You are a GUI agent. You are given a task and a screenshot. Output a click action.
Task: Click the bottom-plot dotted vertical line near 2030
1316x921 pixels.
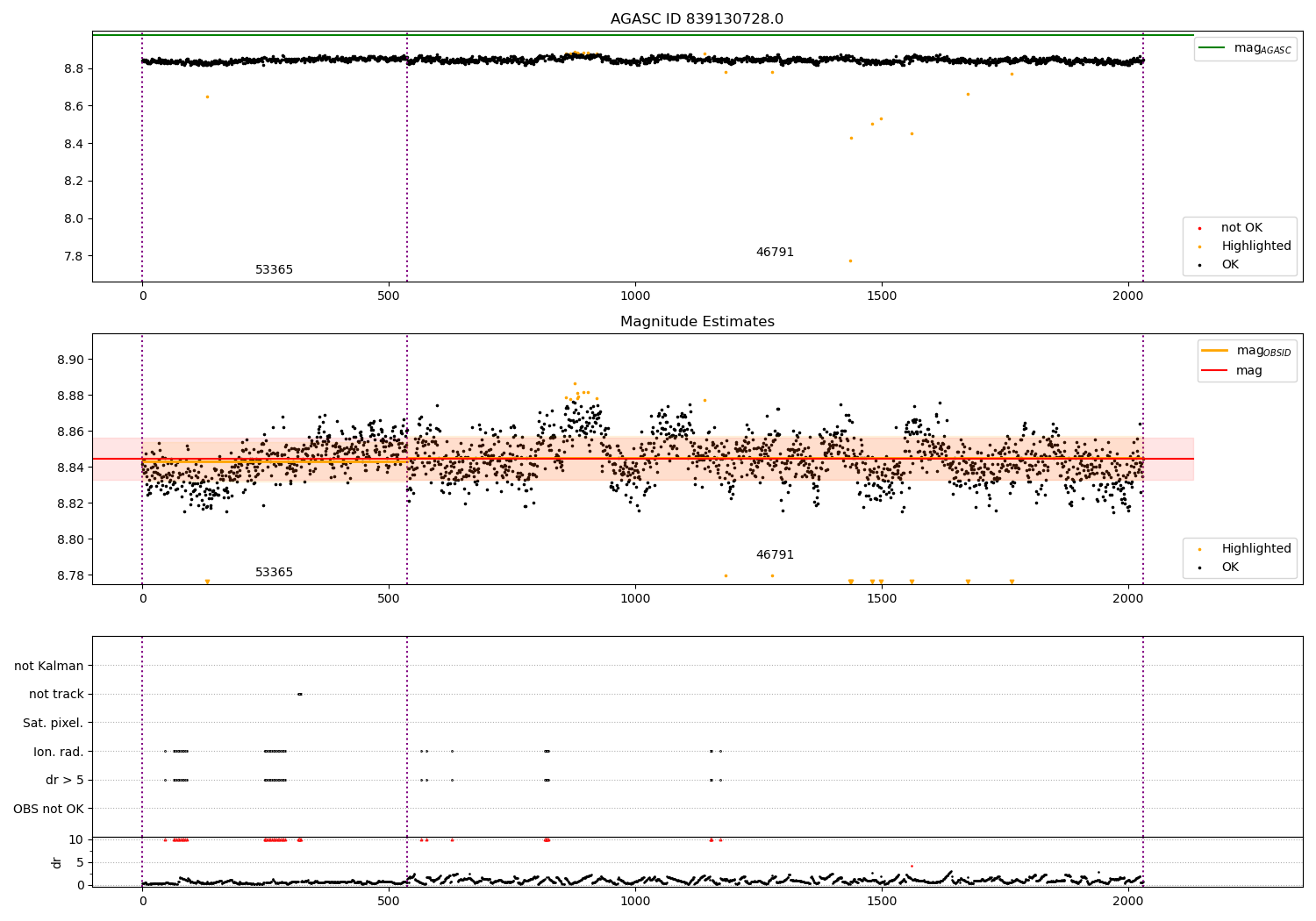point(1143,761)
